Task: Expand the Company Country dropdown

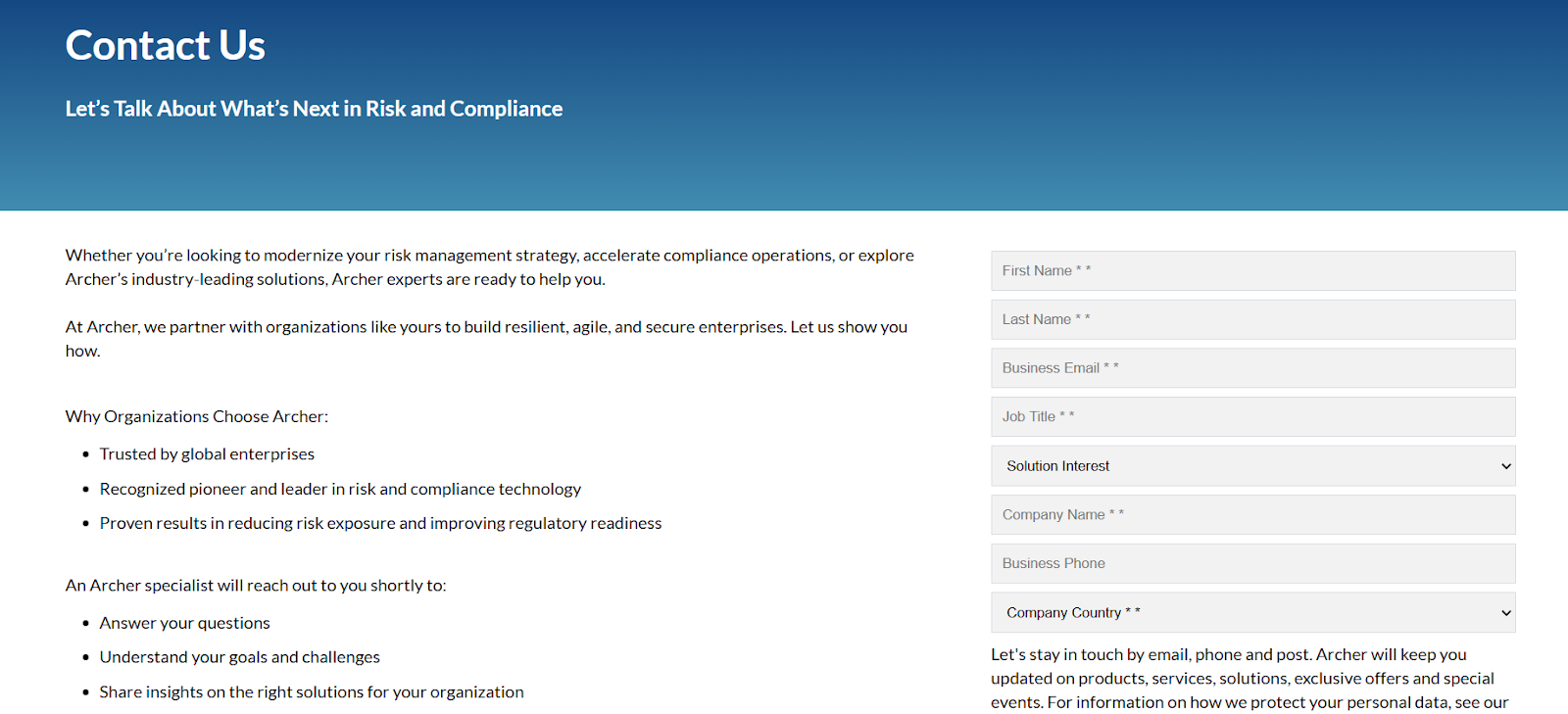Action: [x=1252, y=612]
